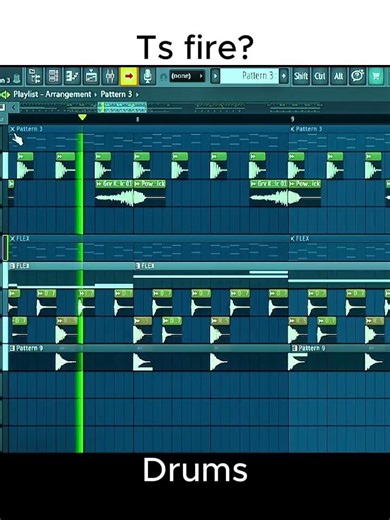Click Pattern 3 breadcrumb label

116,94
